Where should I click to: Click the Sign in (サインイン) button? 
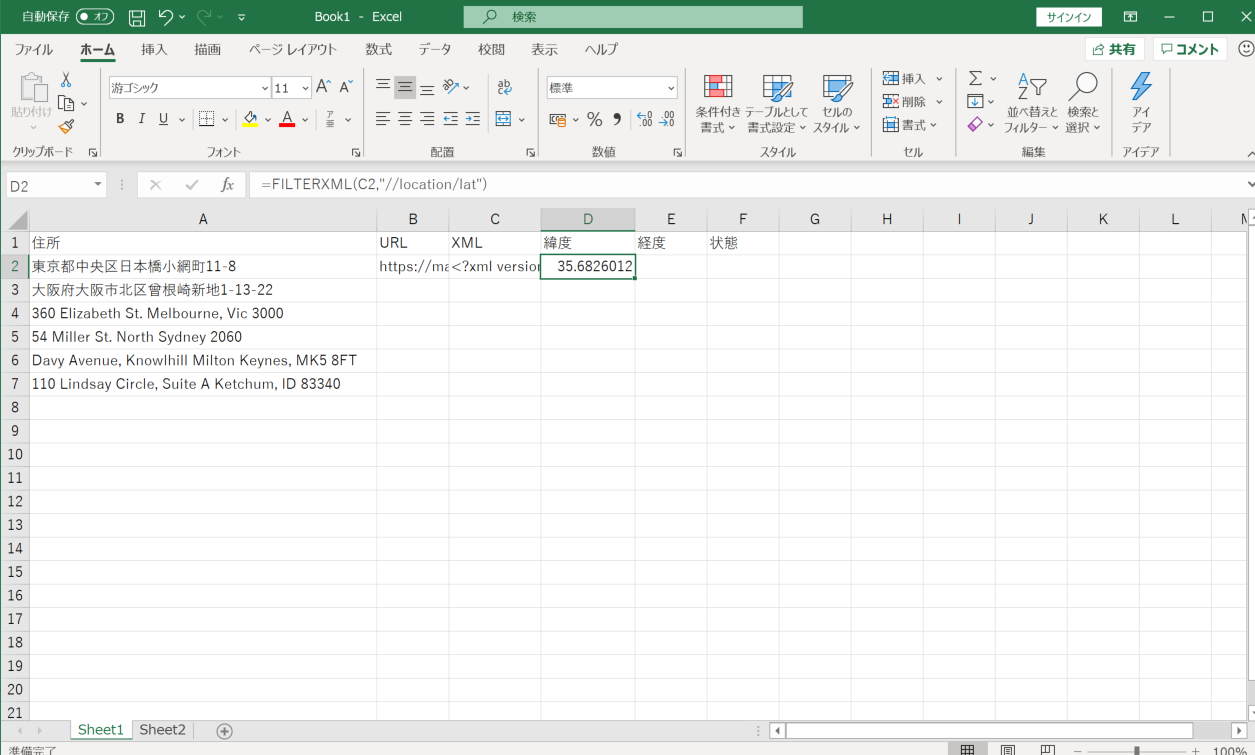pos(1069,17)
